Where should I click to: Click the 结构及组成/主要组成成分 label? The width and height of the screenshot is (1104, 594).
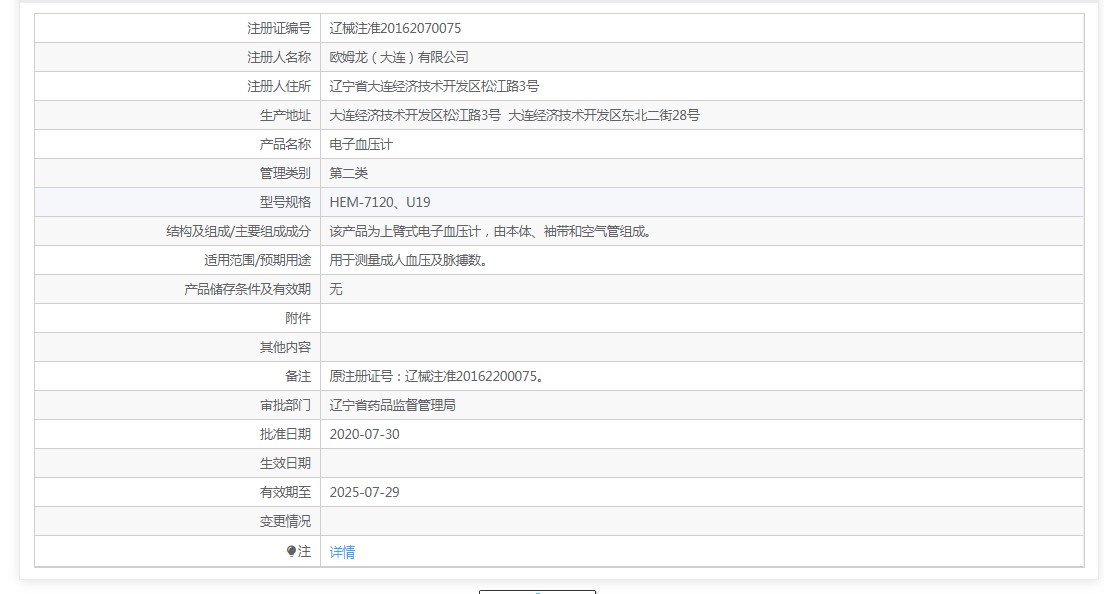239,231
